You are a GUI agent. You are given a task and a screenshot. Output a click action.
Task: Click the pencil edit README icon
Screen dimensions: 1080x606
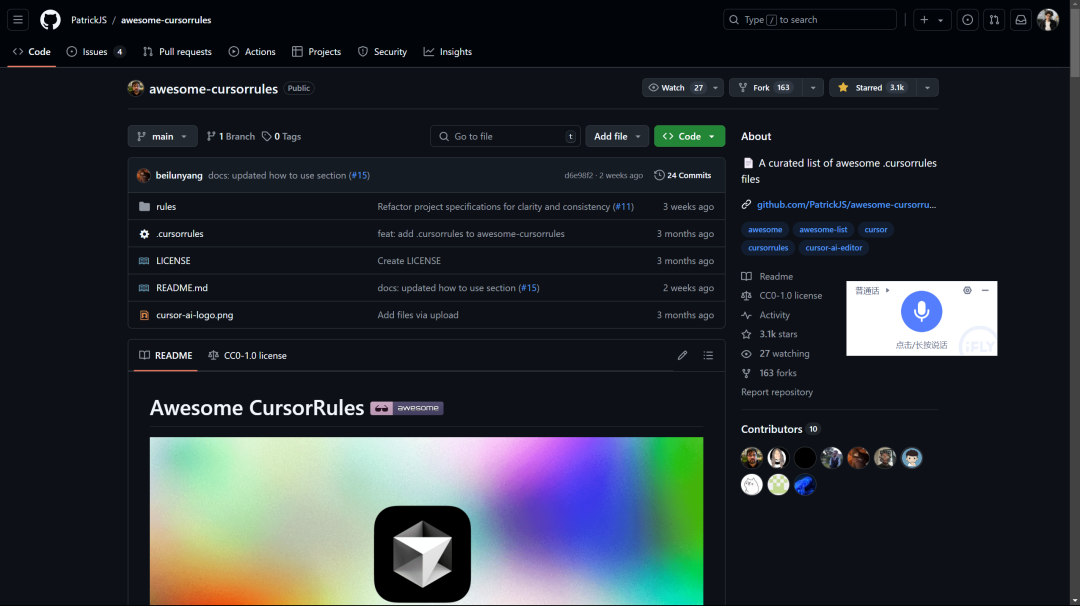click(x=682, y=355)
